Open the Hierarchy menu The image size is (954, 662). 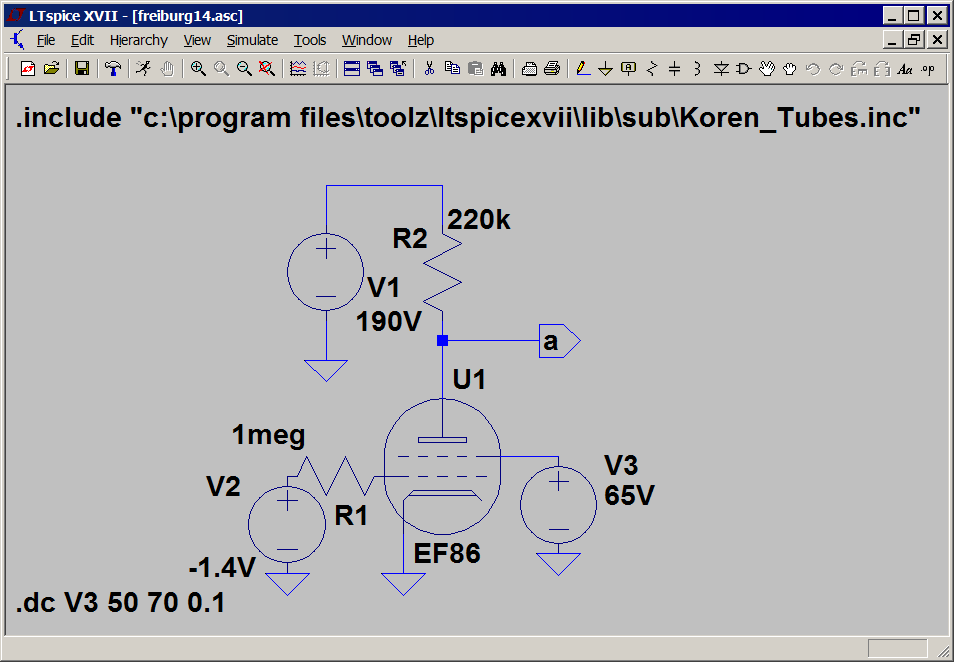pyautogui.click(x=139, y=40)
